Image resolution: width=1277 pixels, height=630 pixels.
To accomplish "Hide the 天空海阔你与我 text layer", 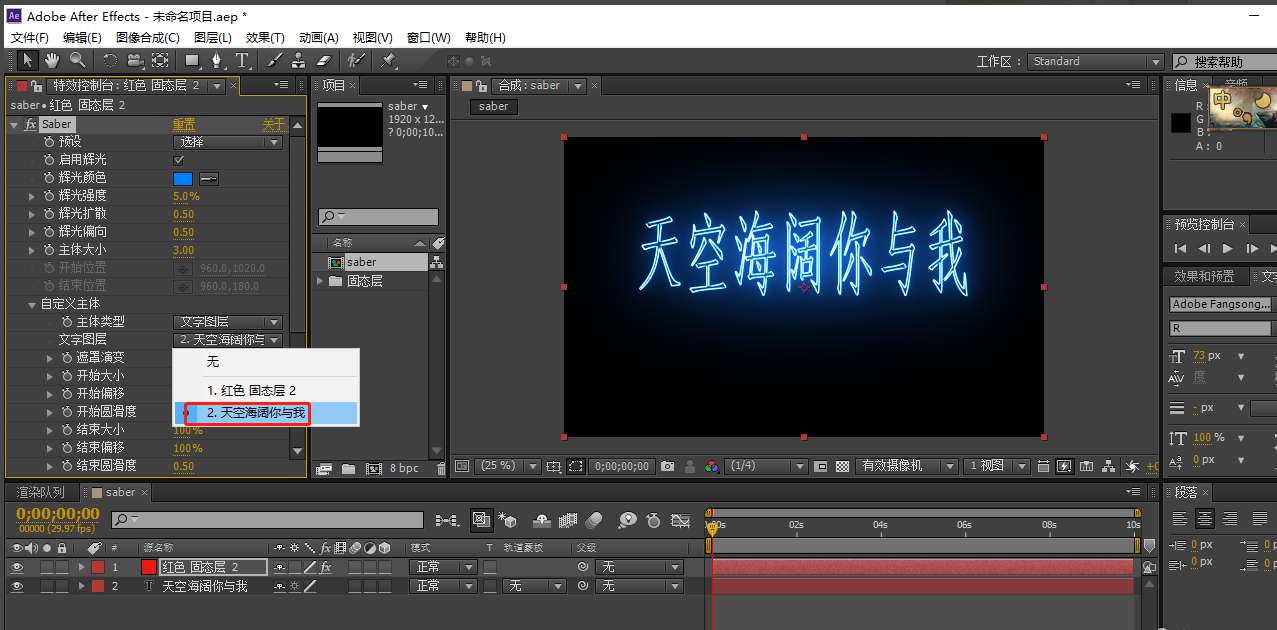I will pyautogui.click(x=17, y=586).
